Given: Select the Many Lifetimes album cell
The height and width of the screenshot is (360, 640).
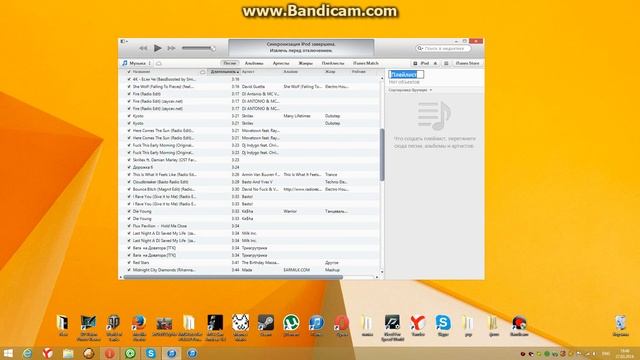Looking at the screenshot, I should click(297, 116).
